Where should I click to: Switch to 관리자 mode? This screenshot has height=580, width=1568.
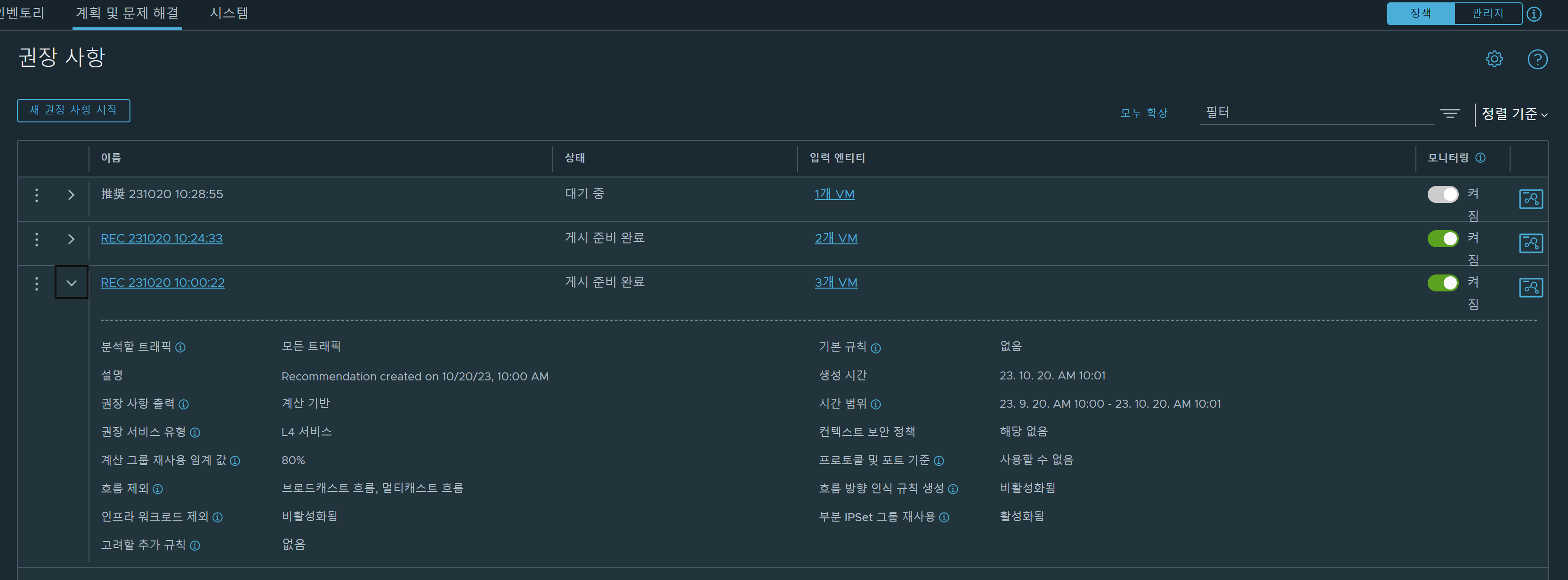(1487, 13)
